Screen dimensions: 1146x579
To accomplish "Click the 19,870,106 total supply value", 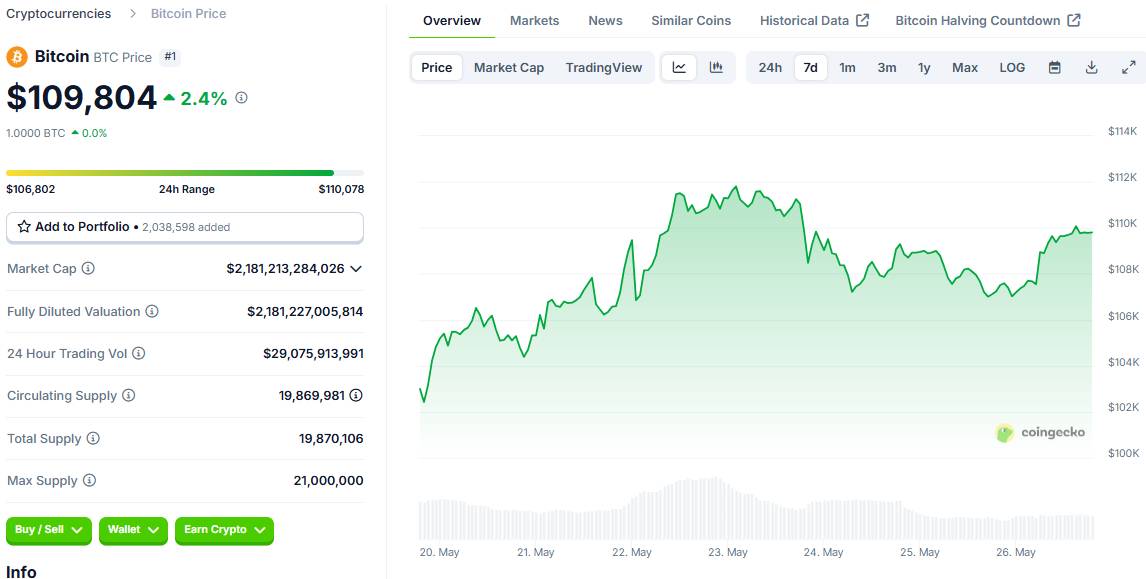I will coord(331,439).
